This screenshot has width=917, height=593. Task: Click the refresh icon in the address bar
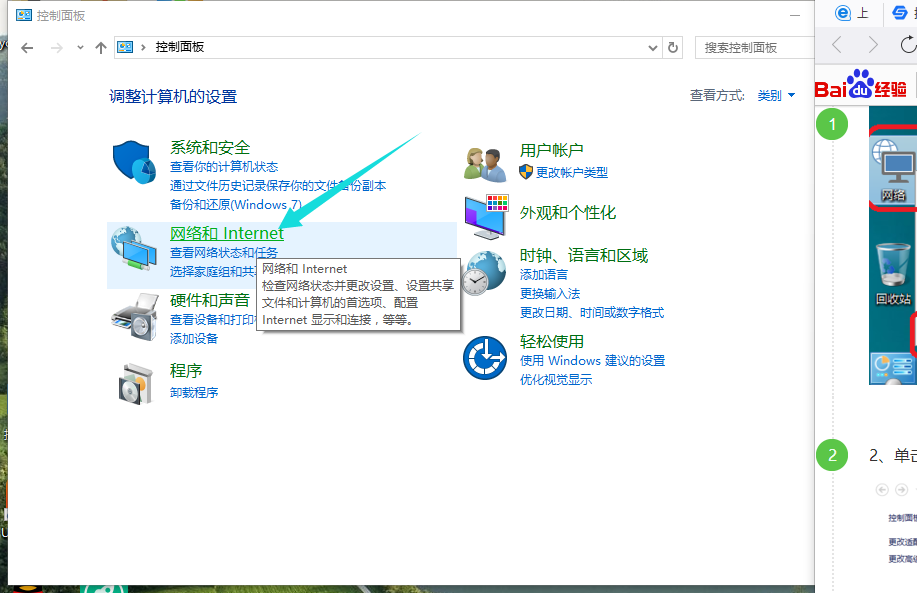673,47
